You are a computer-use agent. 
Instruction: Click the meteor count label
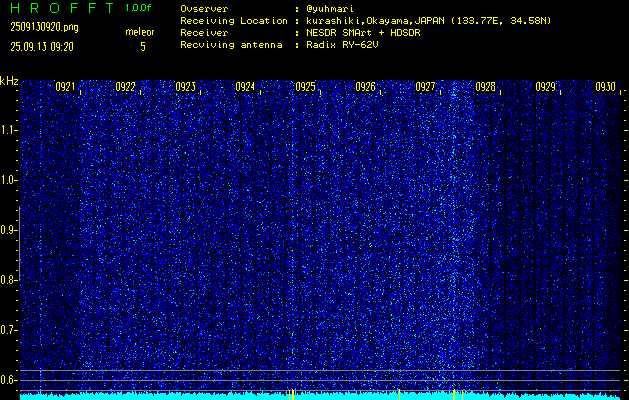140,32
